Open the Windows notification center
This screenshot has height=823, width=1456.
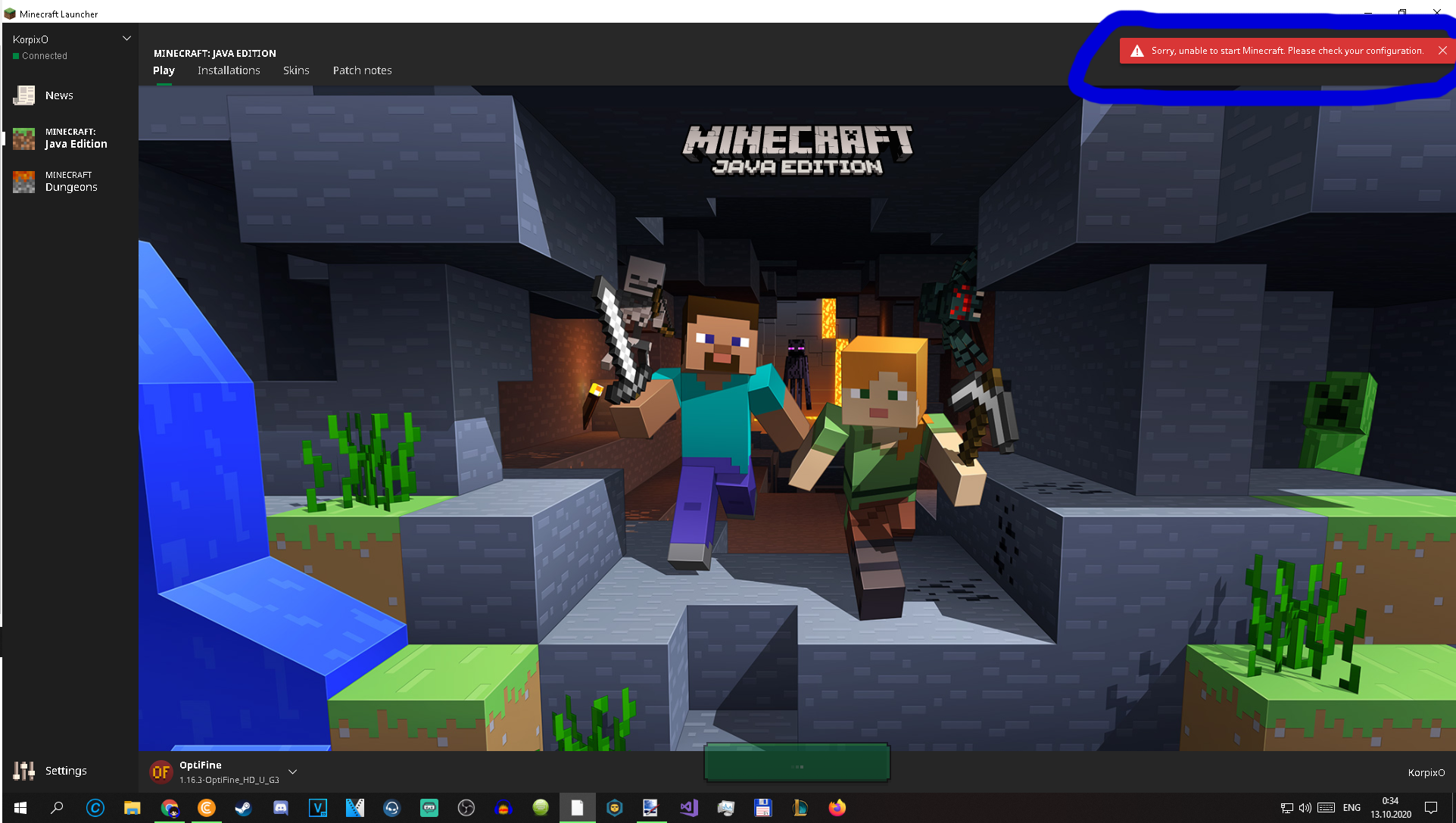pos(1431,808)
